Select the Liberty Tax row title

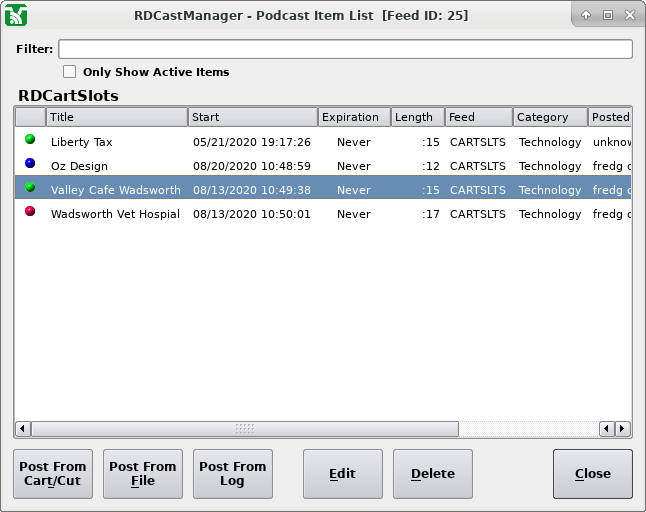pos(82,142)
